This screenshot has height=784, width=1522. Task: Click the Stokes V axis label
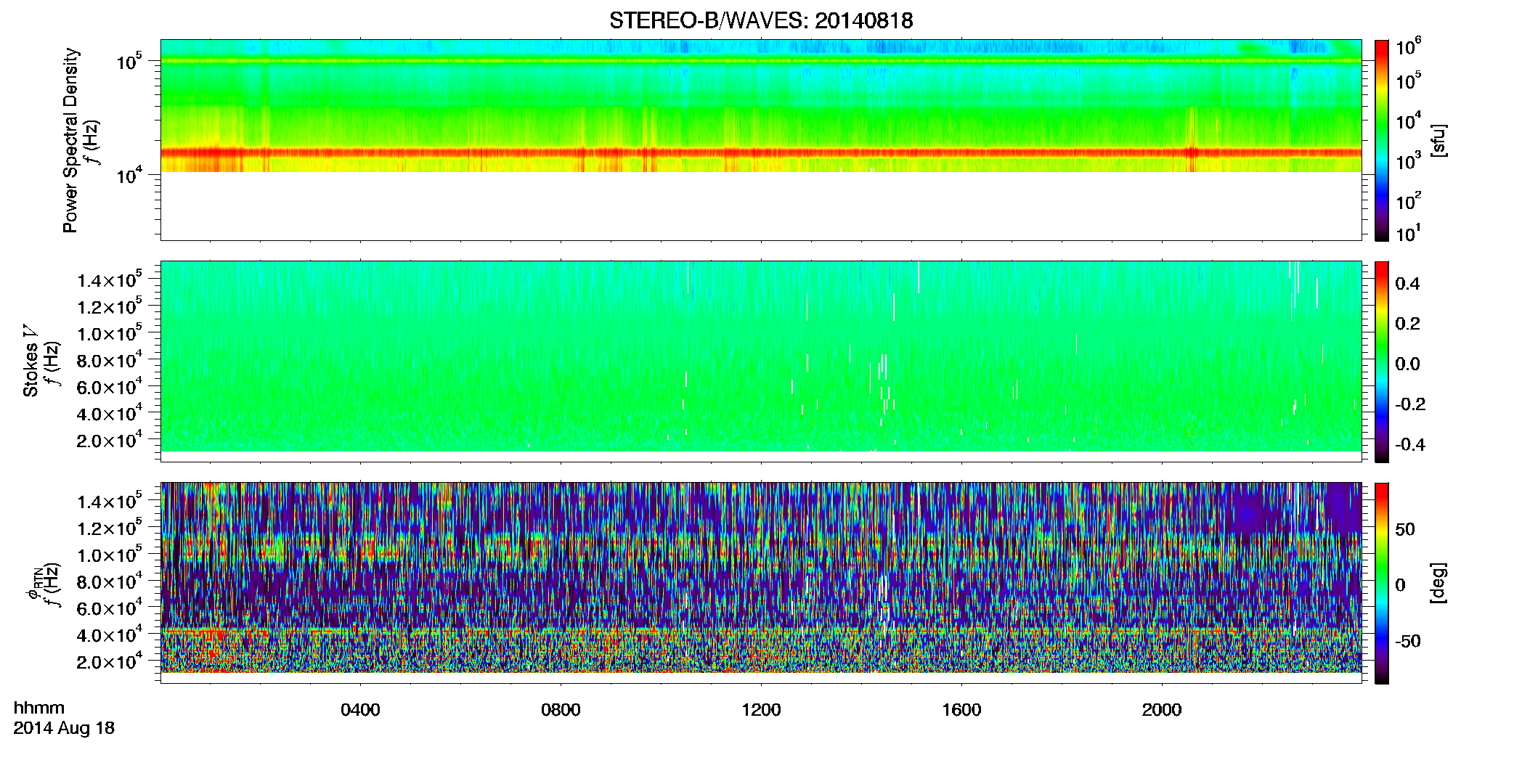point(30,361)
